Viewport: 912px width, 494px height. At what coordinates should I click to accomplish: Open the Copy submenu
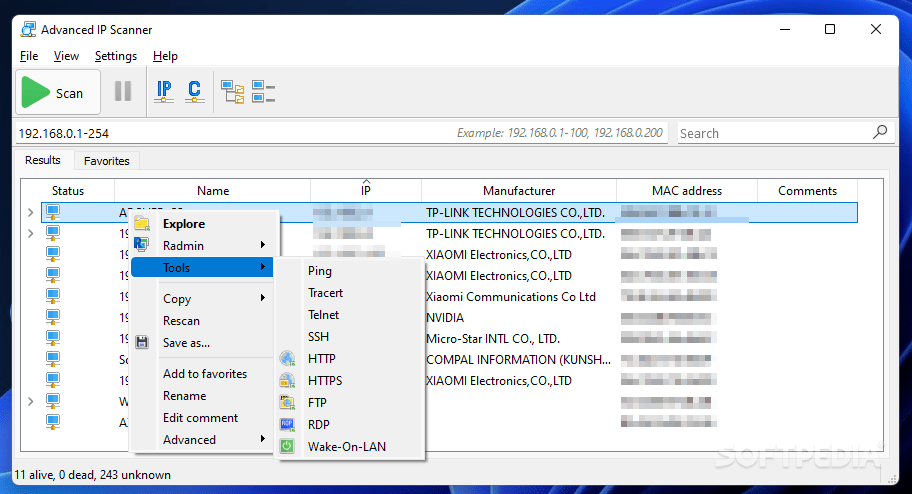pos(202,298)
